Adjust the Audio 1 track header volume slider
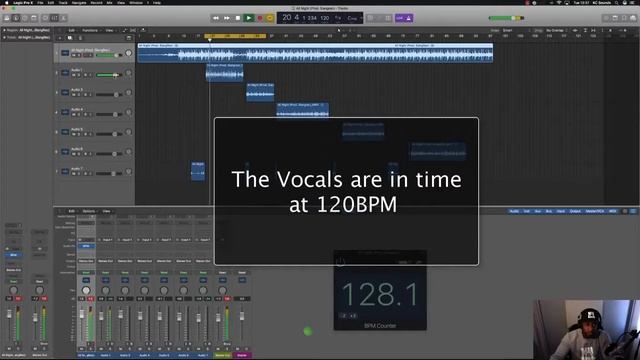Screen dimensions: 640x360 (x=109, y=75)
